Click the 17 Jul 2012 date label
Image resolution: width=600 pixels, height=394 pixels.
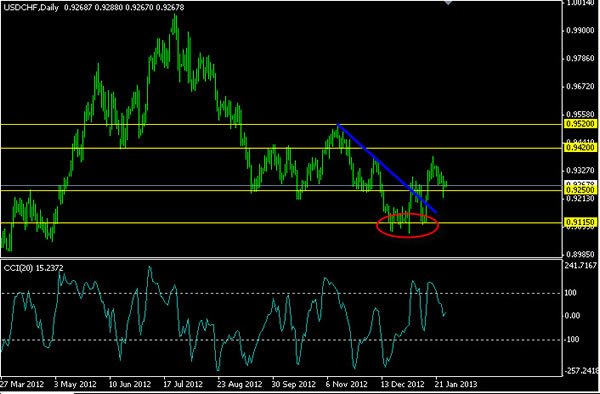(183, 384)
